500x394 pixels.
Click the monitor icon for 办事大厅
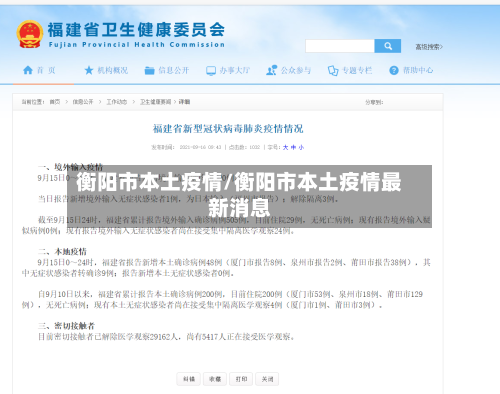click(211, 71)
